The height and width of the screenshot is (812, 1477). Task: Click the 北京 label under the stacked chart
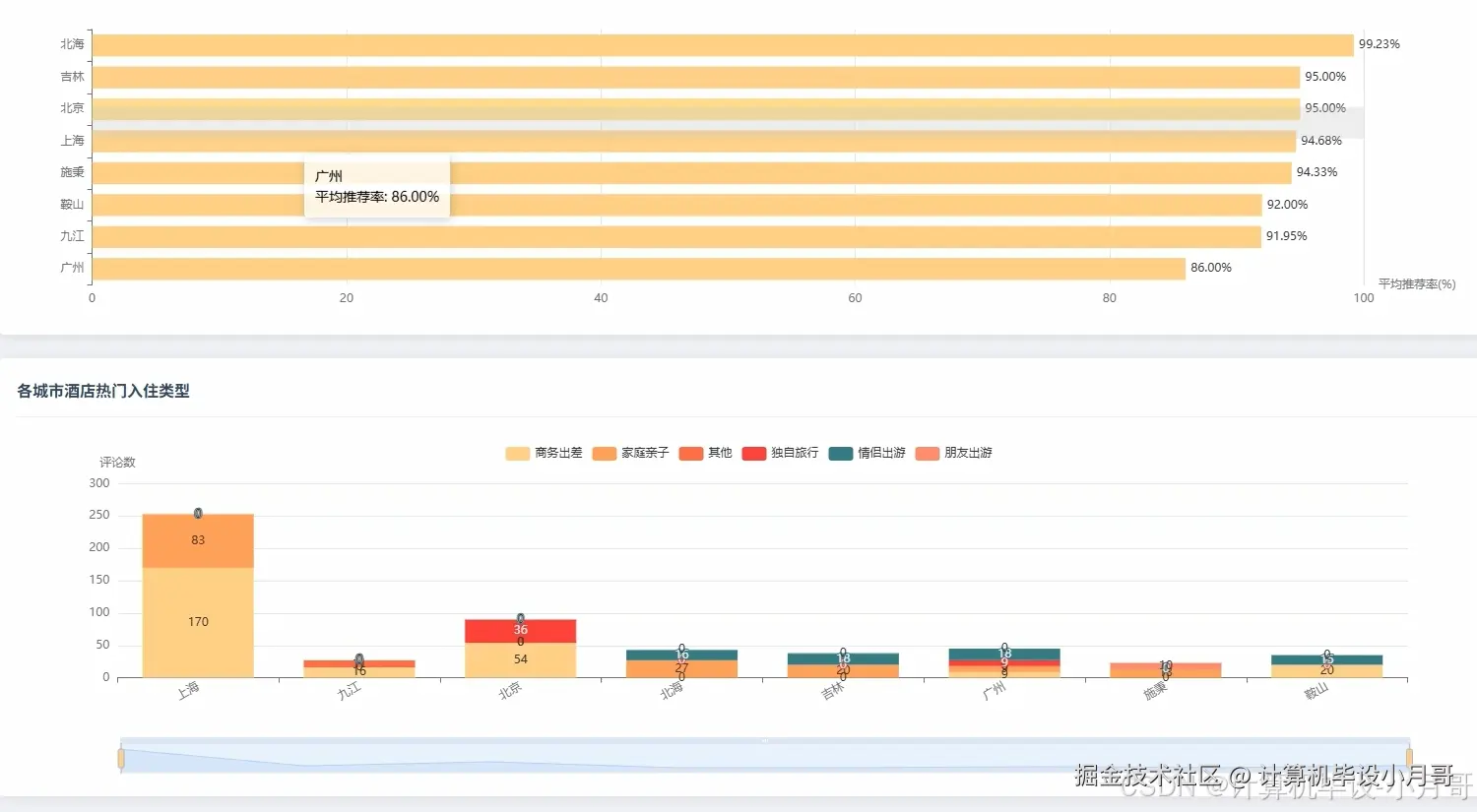tap(509, 691)
